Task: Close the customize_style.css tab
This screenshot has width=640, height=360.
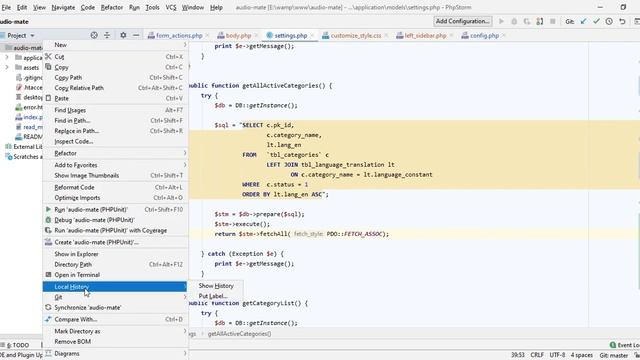Action: 386,36
